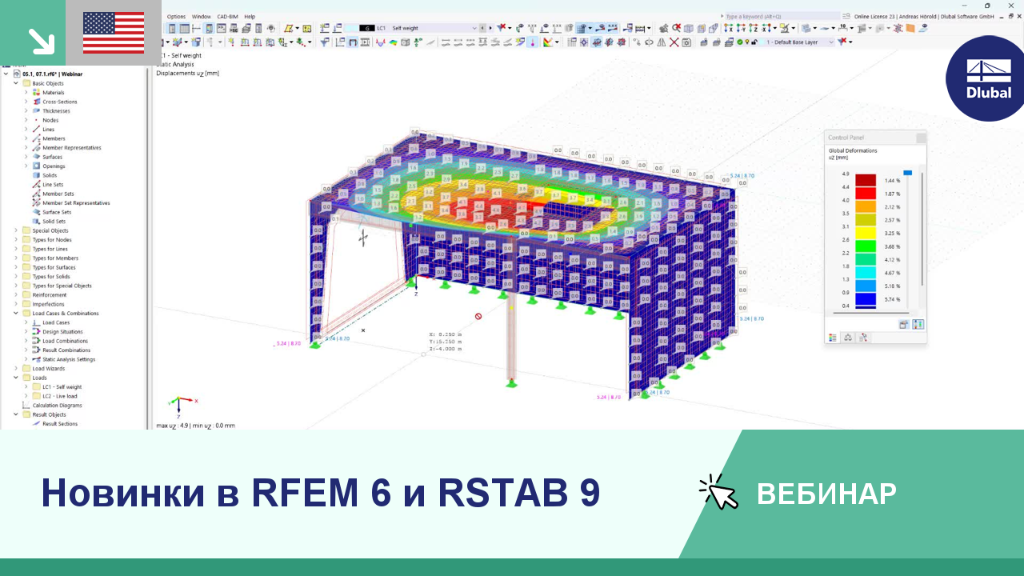The image size is (1024, 576).
Task: Click the blue slider handle in Control Panel
Action: point(907,172)
